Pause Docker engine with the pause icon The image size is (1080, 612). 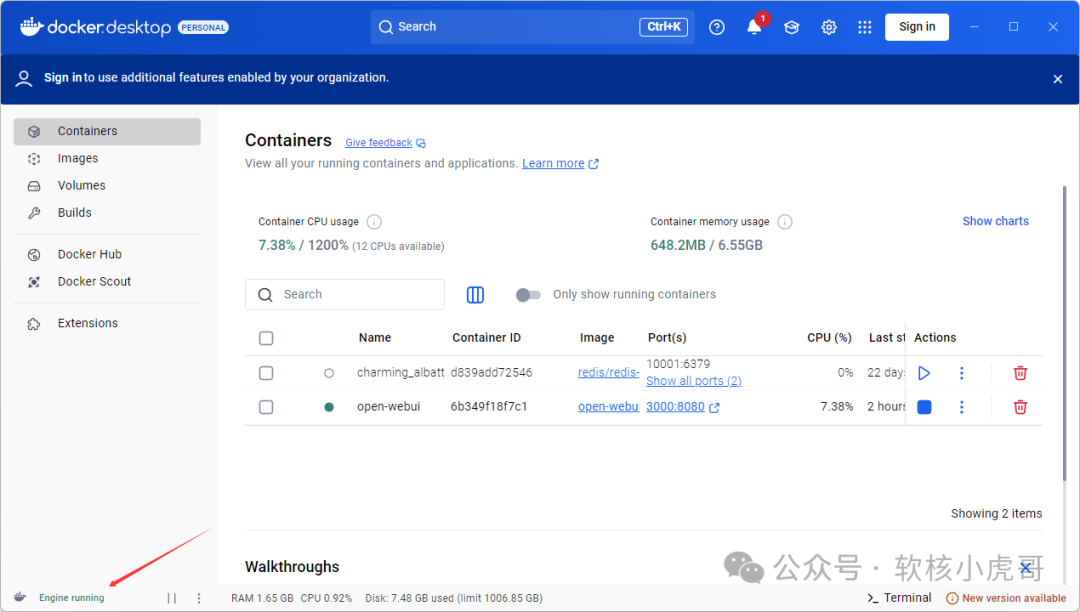pos(172,598)
